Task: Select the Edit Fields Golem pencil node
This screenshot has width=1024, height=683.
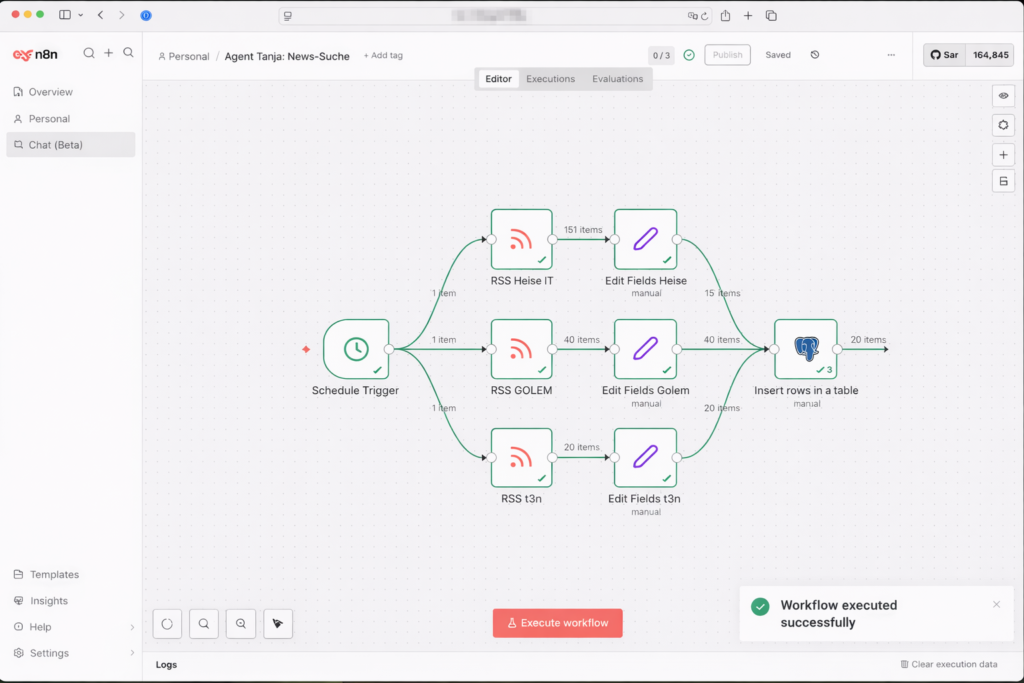Action: pos(645,349)
